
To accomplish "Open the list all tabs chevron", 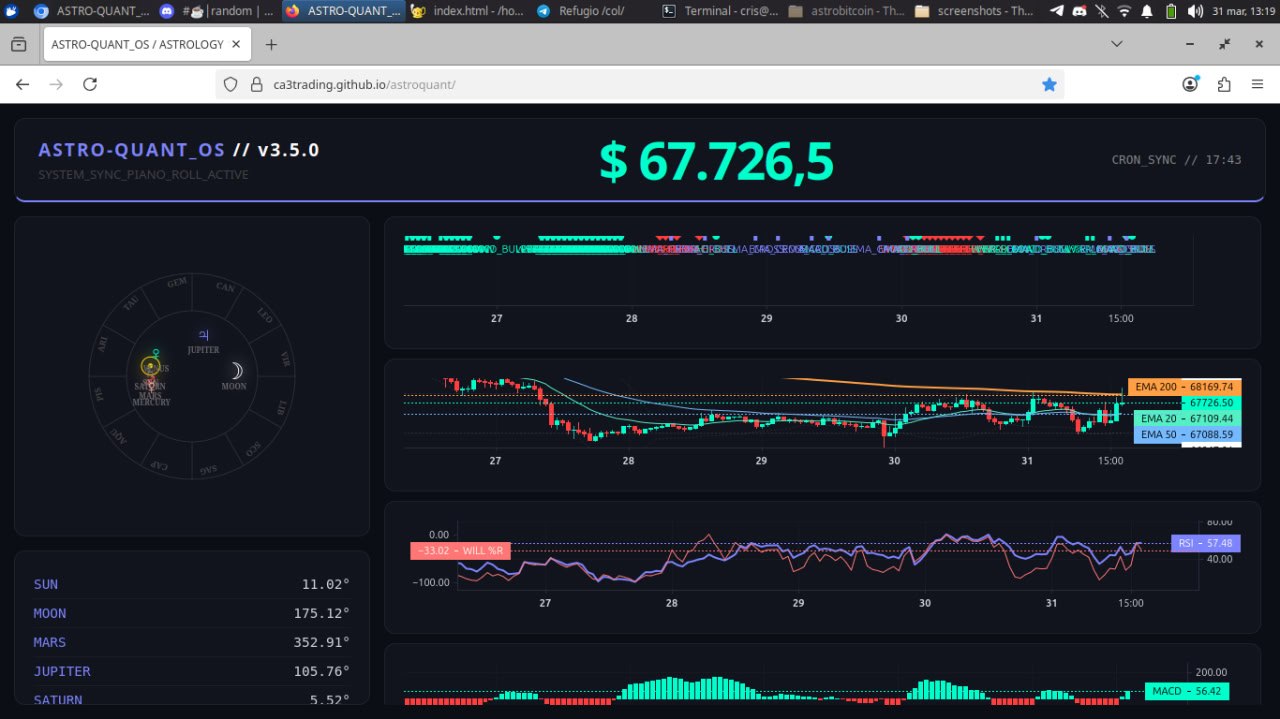I will tap(1117, 44).
